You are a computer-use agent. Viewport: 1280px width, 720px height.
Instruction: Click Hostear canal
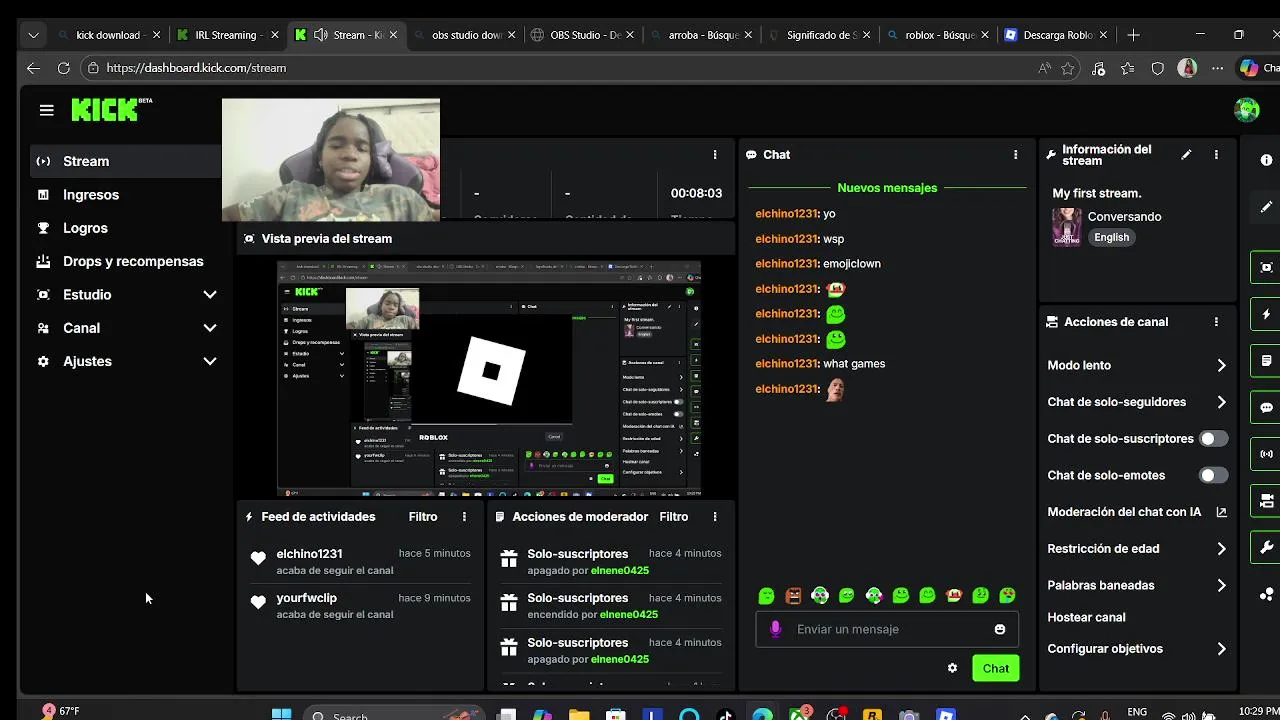tap(1086, 617)
